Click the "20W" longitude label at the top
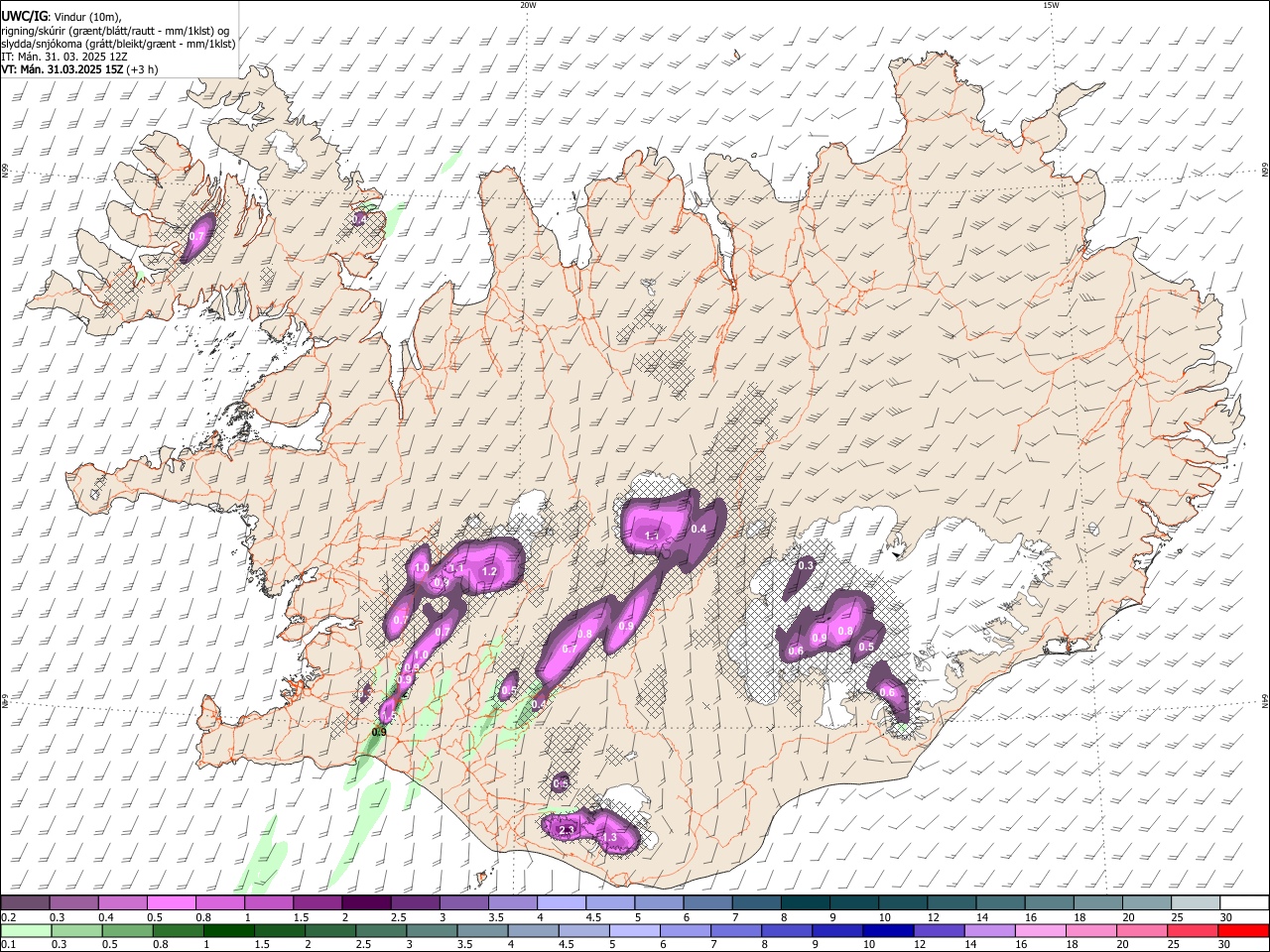 click(x=528, y=5)
